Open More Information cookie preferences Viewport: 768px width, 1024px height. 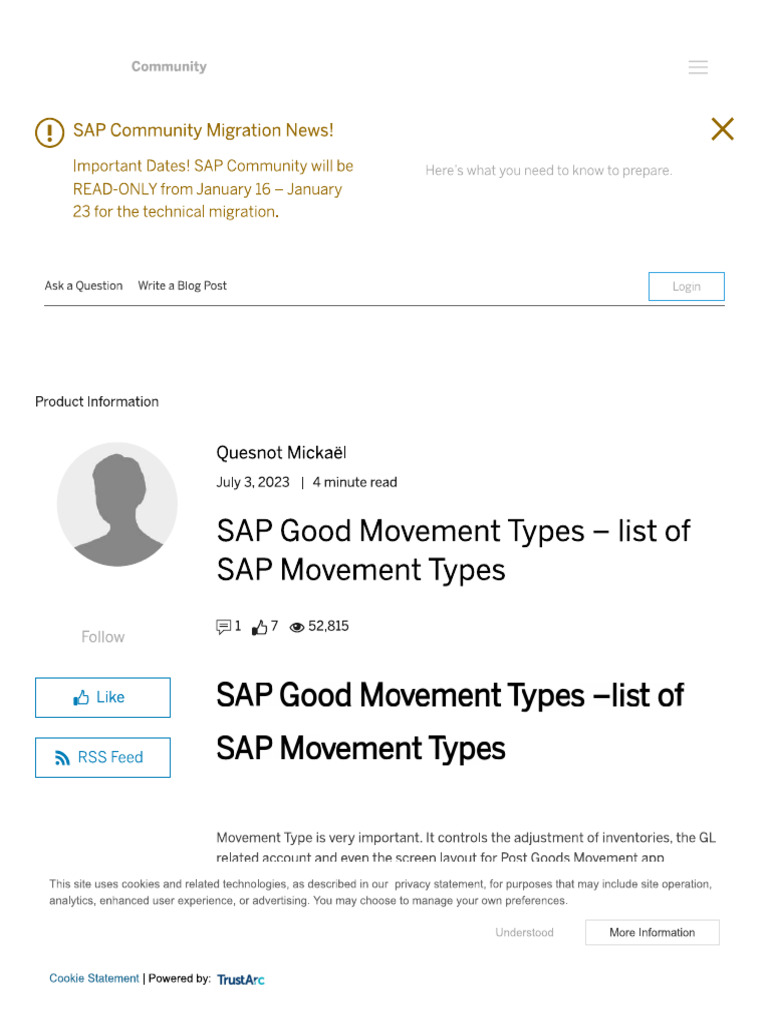pyautogui.click(x=652, y=932)
